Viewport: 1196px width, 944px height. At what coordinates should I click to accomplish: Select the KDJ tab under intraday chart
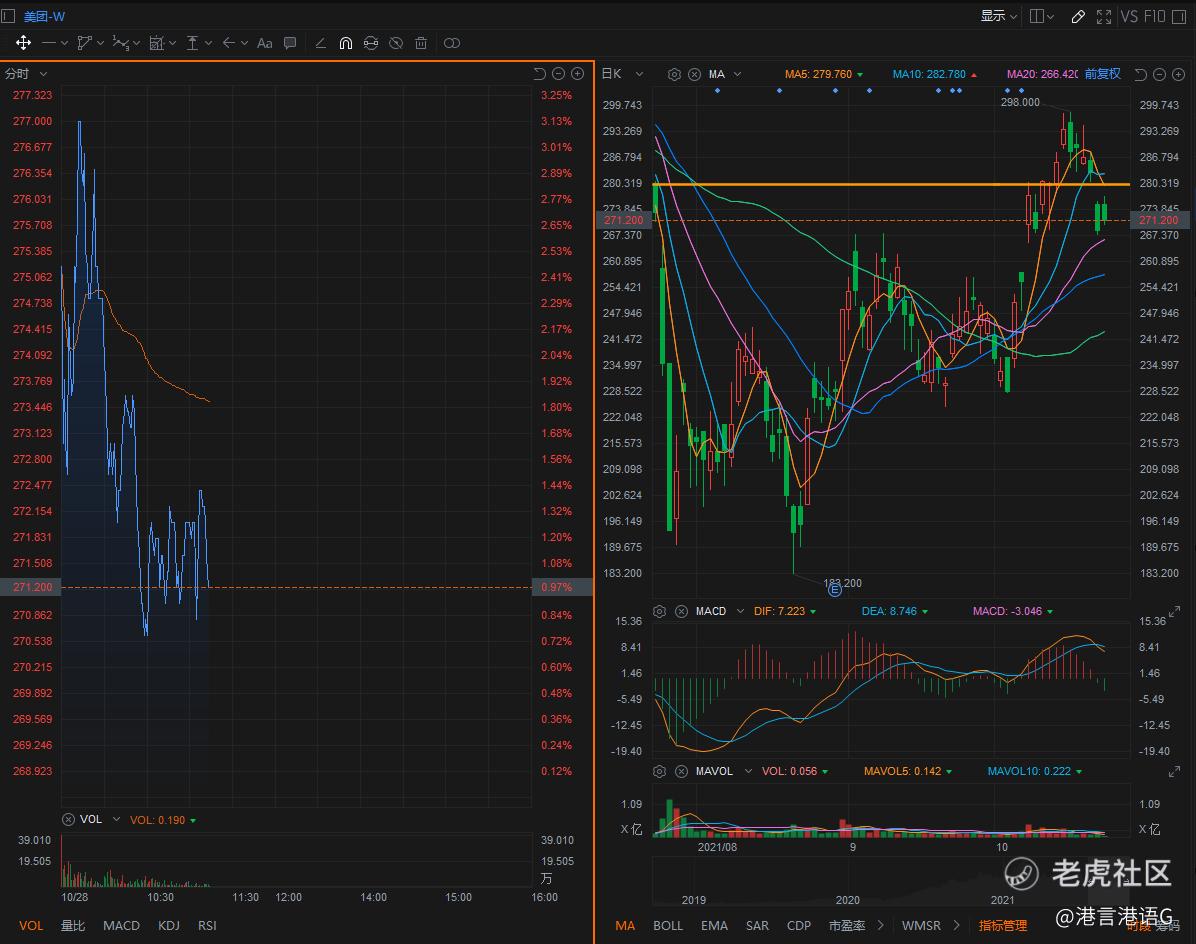169,925
